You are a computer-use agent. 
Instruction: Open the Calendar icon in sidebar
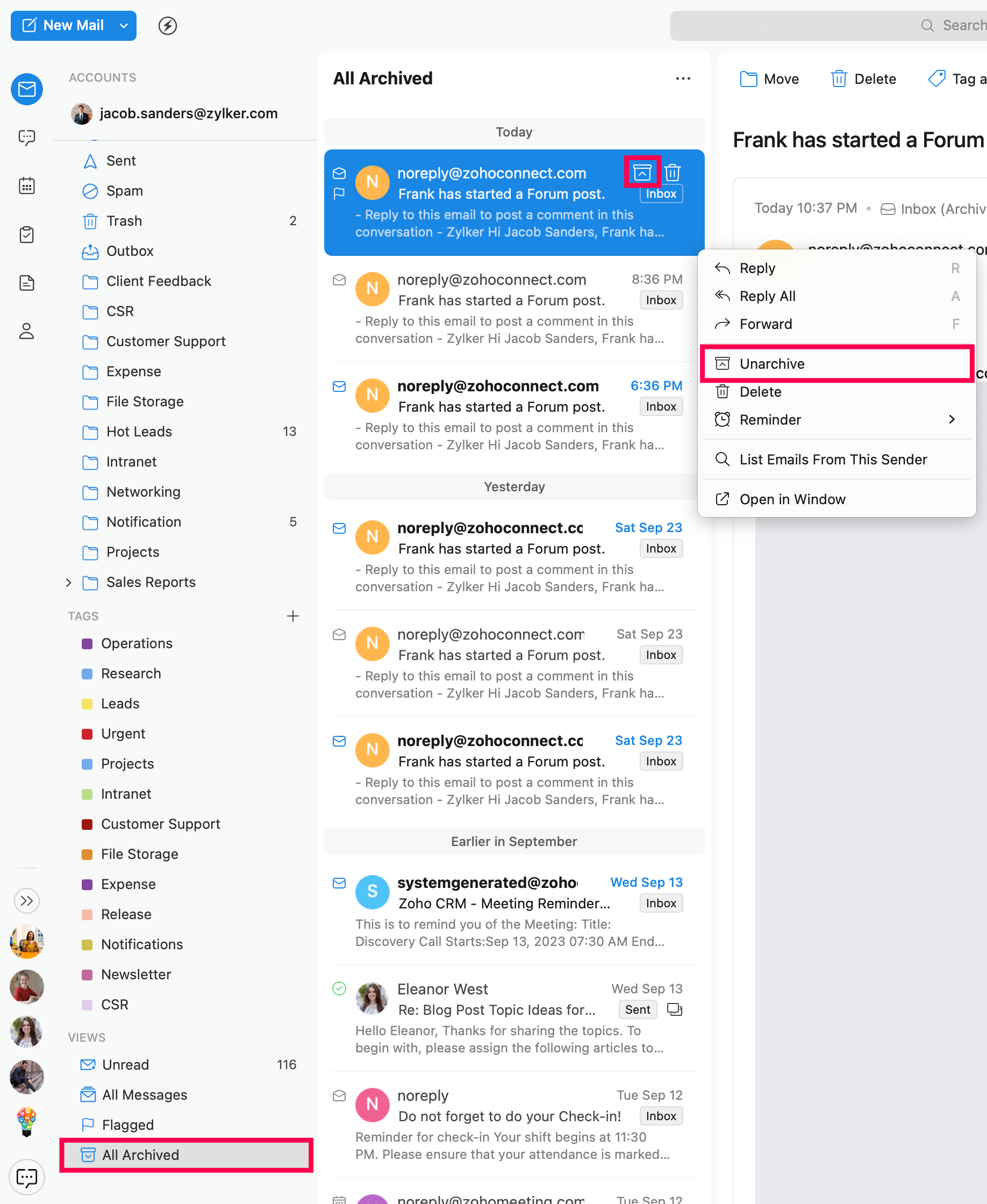tap(27, 185)
